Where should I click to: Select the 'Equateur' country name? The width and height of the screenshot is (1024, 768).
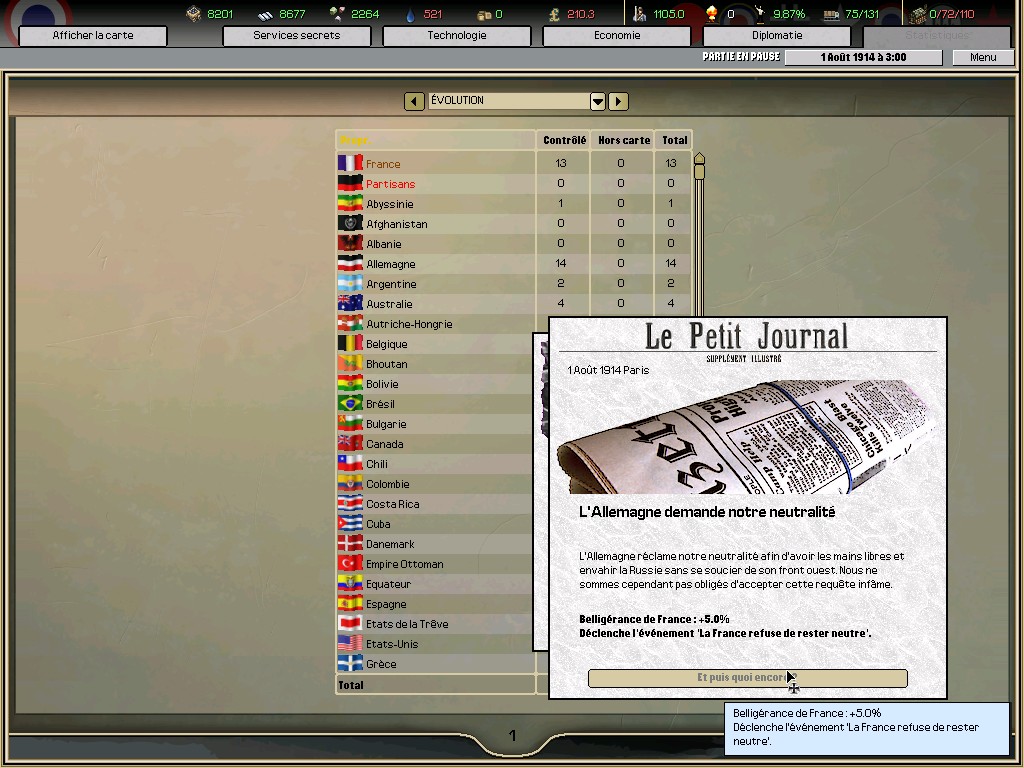click(x=389, y=584)
